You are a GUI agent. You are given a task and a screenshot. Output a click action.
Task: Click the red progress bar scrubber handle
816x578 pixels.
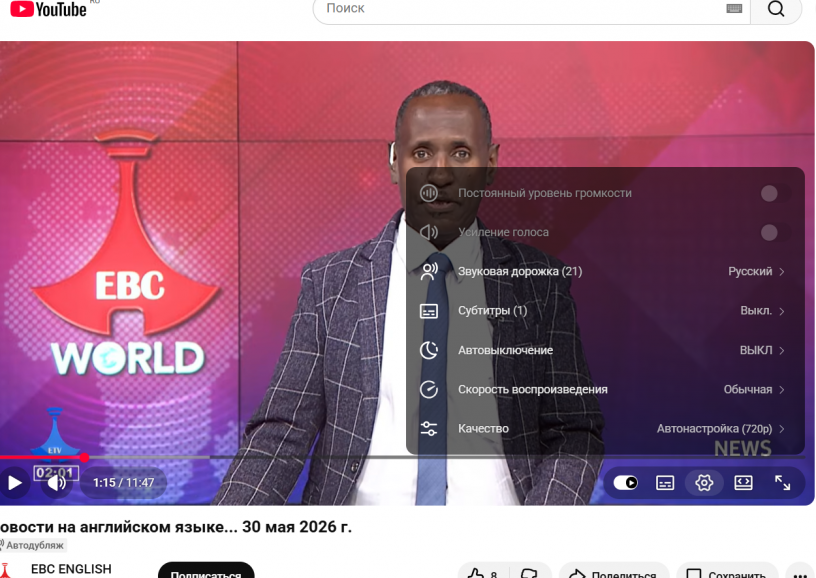[84, 457]
